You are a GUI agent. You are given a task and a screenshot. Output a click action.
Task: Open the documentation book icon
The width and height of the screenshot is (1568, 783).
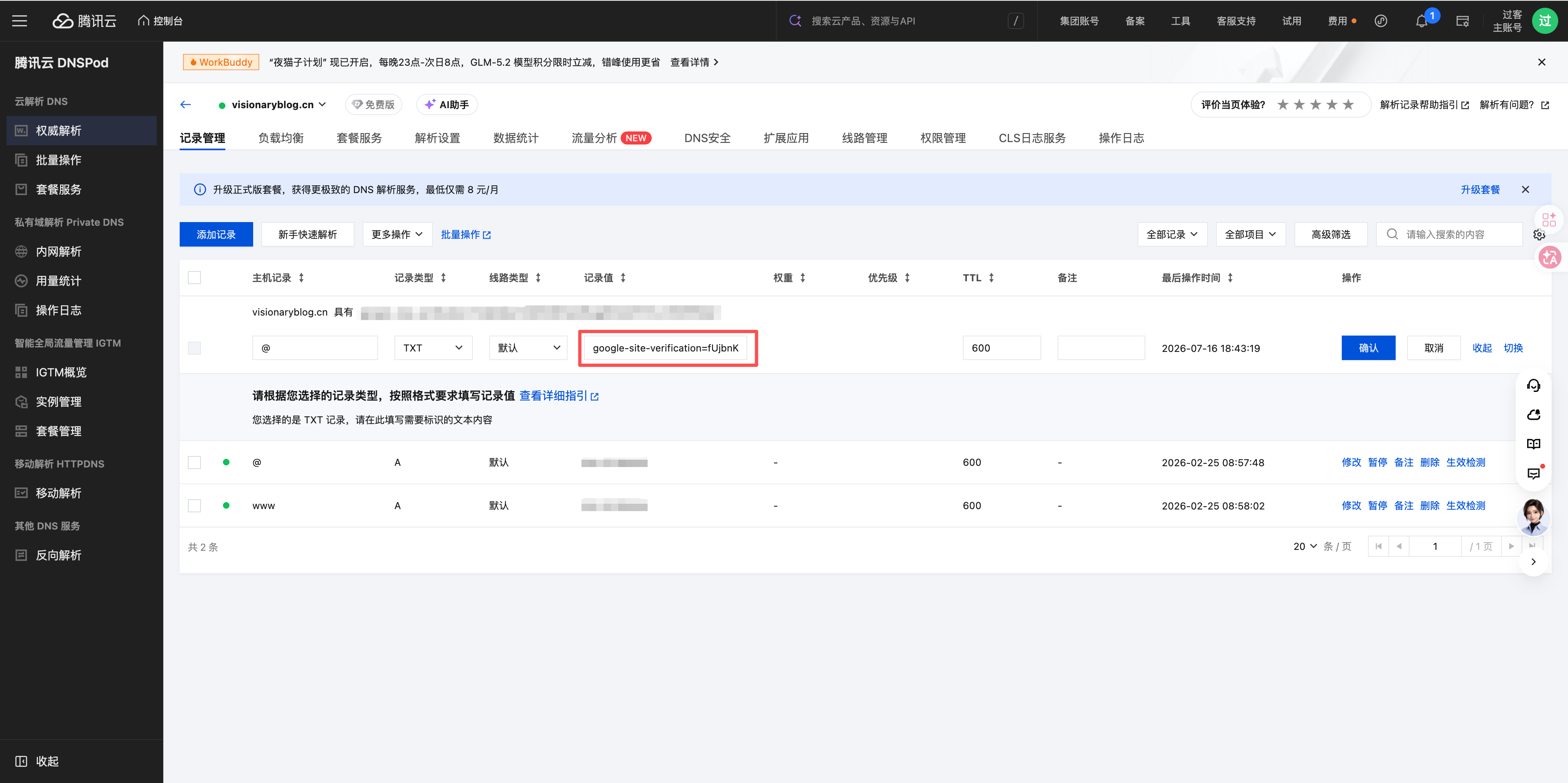(1533, 444)
